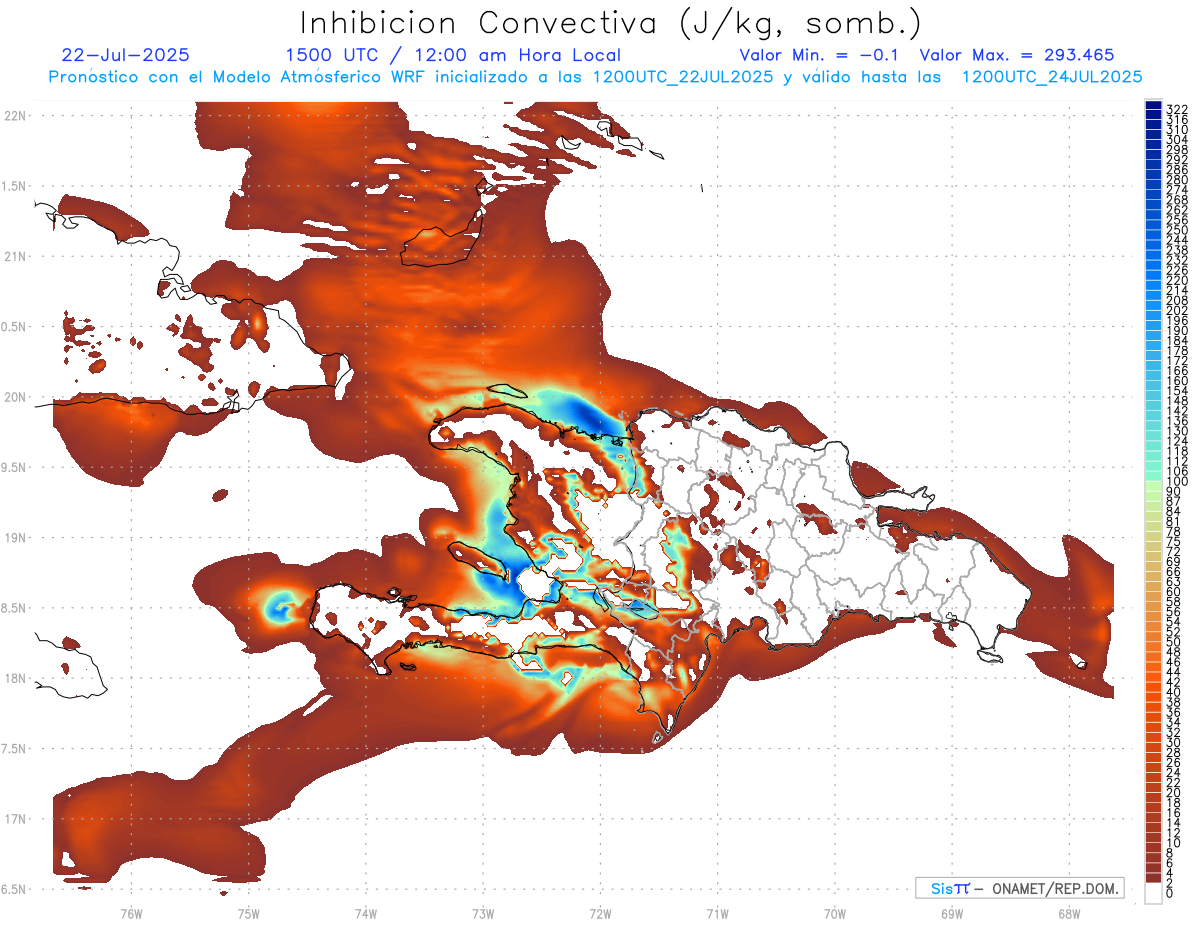Image resolution: width=1200 pixels, height=927 pixels.
Task: Click the "21N" latitude label
Action: pos(15,256)
